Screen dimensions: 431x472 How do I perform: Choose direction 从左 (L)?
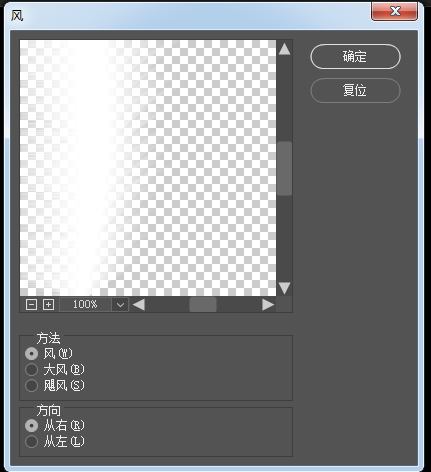click(x=32, y=442)
